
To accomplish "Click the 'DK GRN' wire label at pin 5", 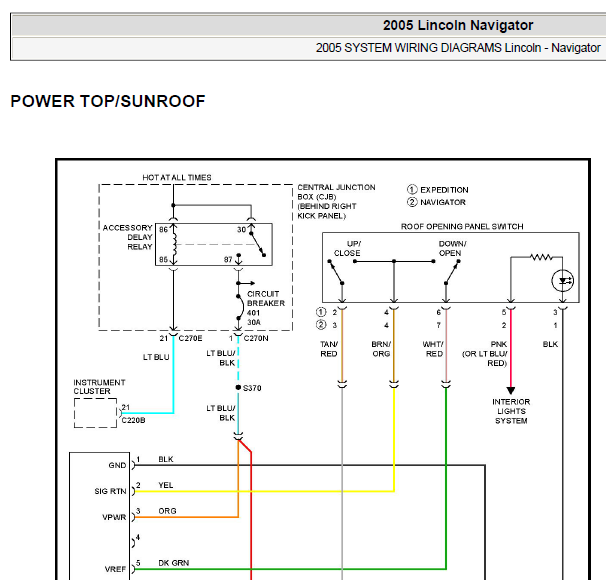I will [174, 563].
